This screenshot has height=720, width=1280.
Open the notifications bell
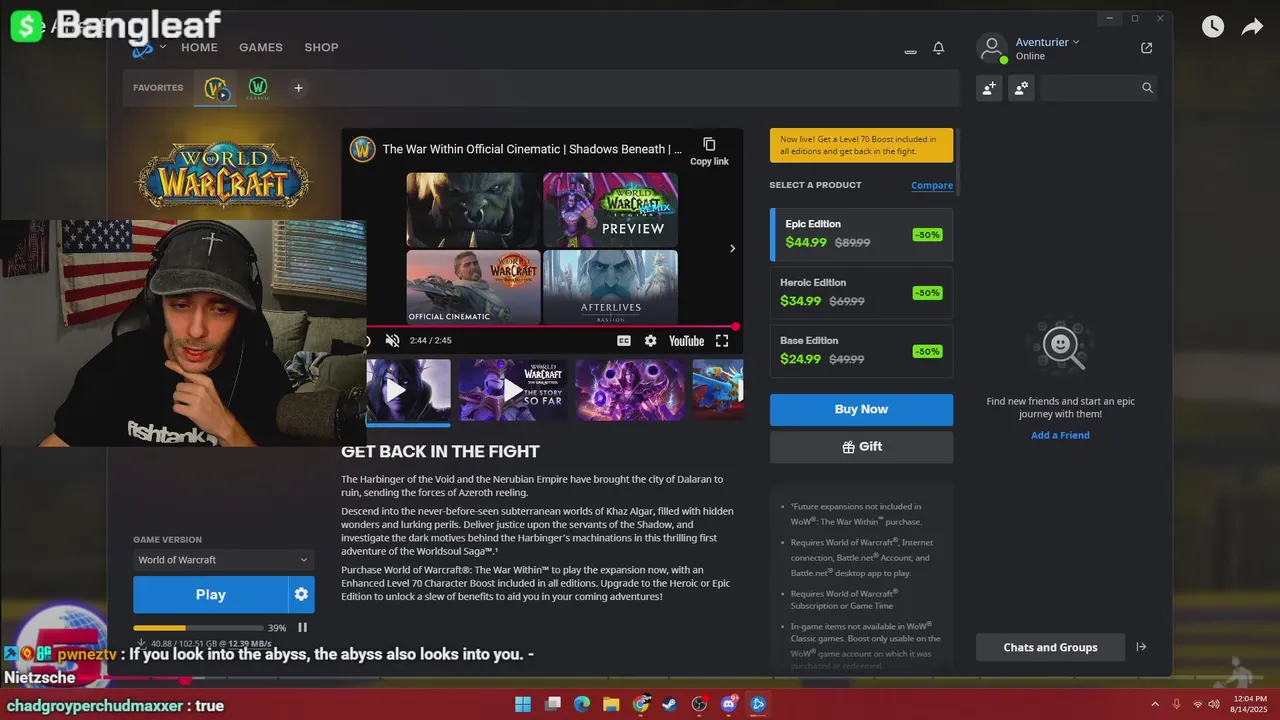coord(939,48)
